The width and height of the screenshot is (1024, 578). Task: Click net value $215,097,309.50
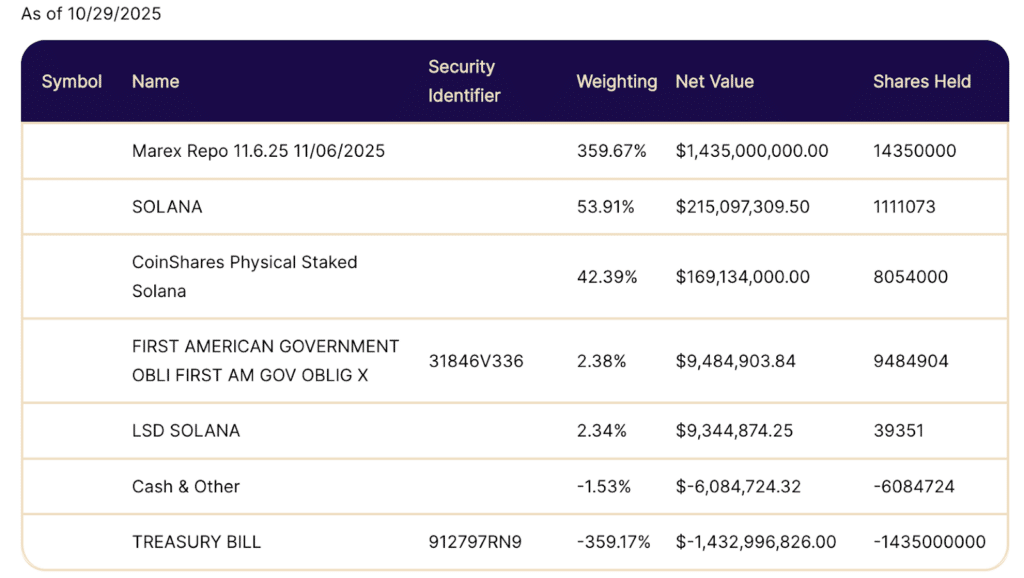tap(742, 207)
